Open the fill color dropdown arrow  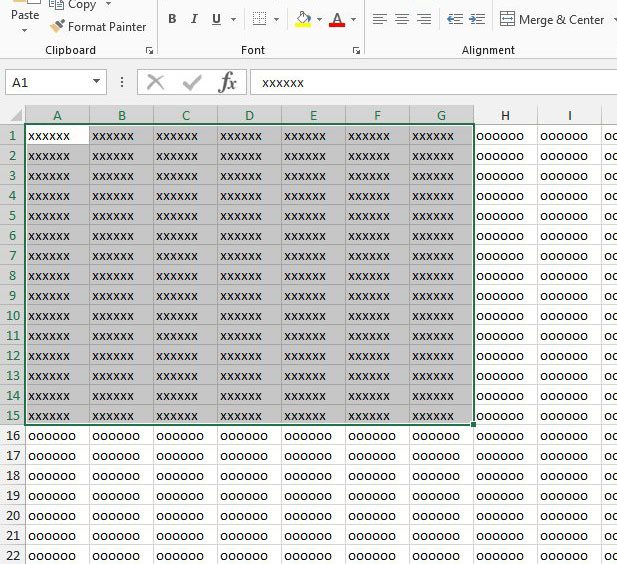pyautogui.click(x=318, y=19)
